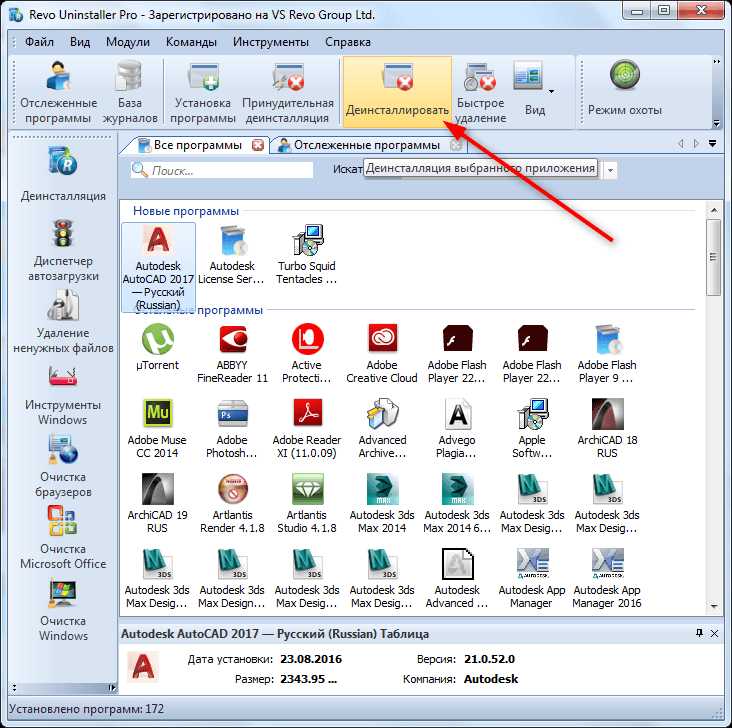Click into the Поиск search field

pyautogui.click(x=222, y=170)
